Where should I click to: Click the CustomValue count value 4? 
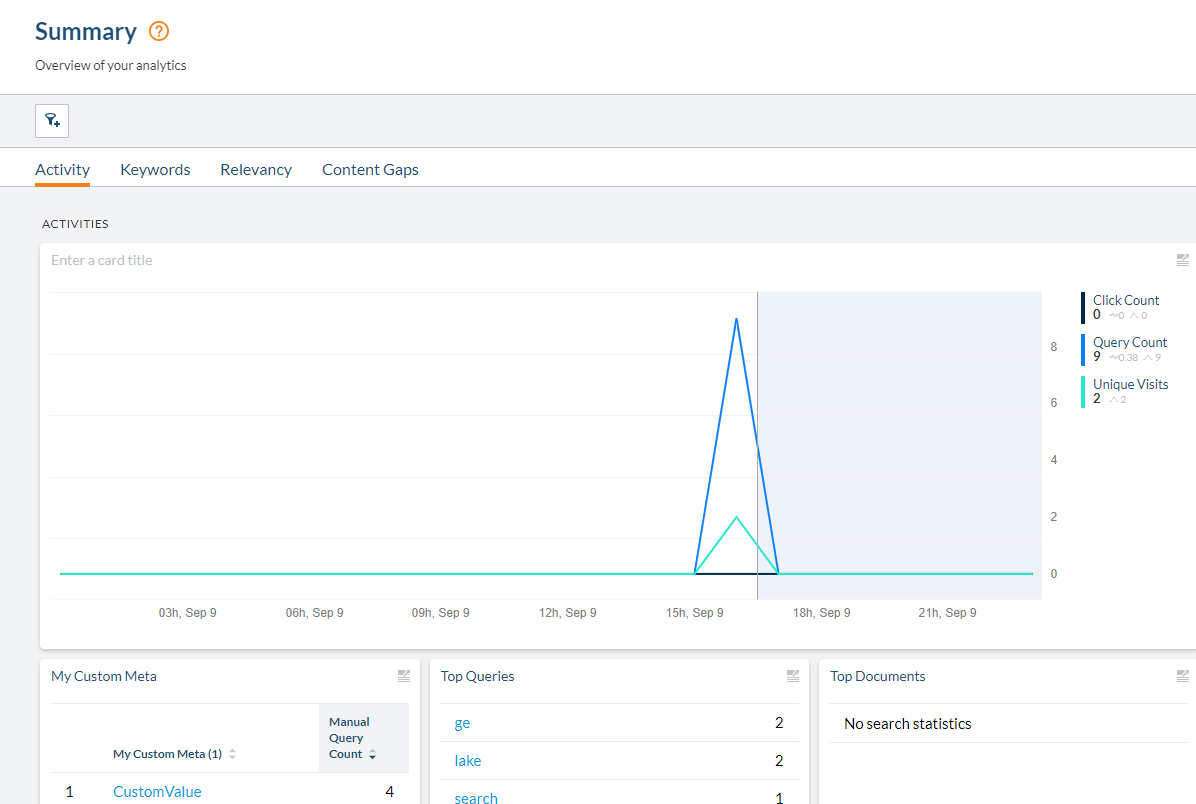click(x=390, y=792)
